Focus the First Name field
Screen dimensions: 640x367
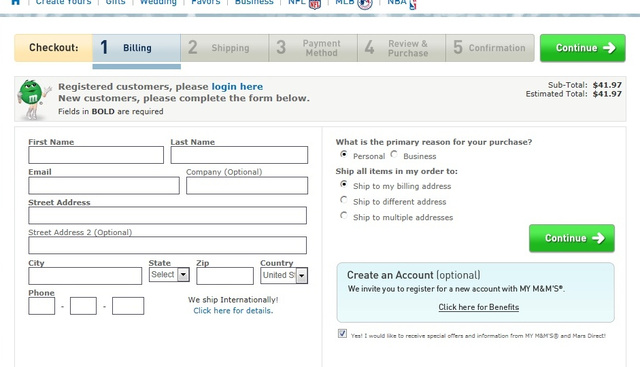[96, 155]
